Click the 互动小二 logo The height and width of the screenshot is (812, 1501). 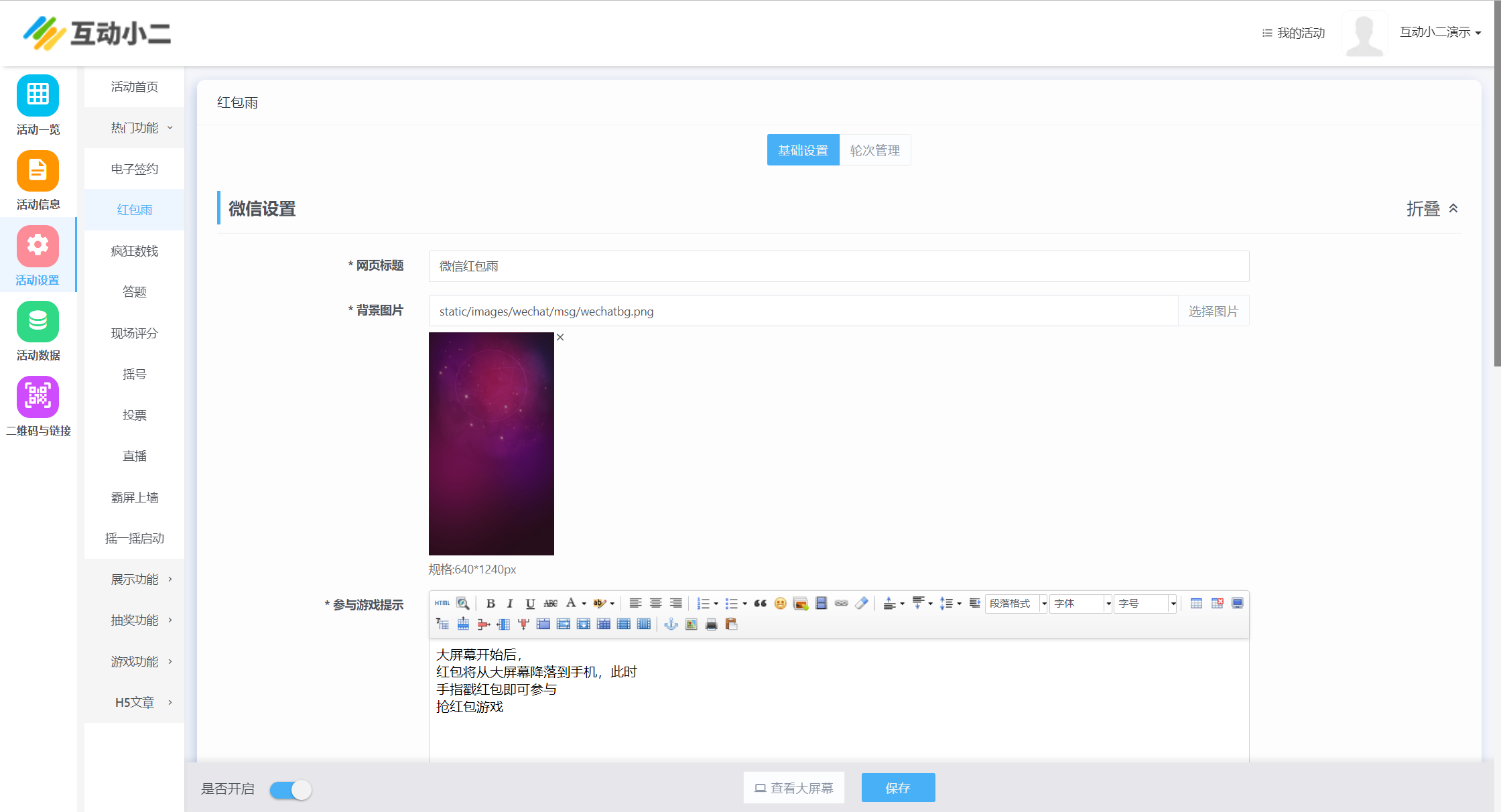(x=97, y=33)
